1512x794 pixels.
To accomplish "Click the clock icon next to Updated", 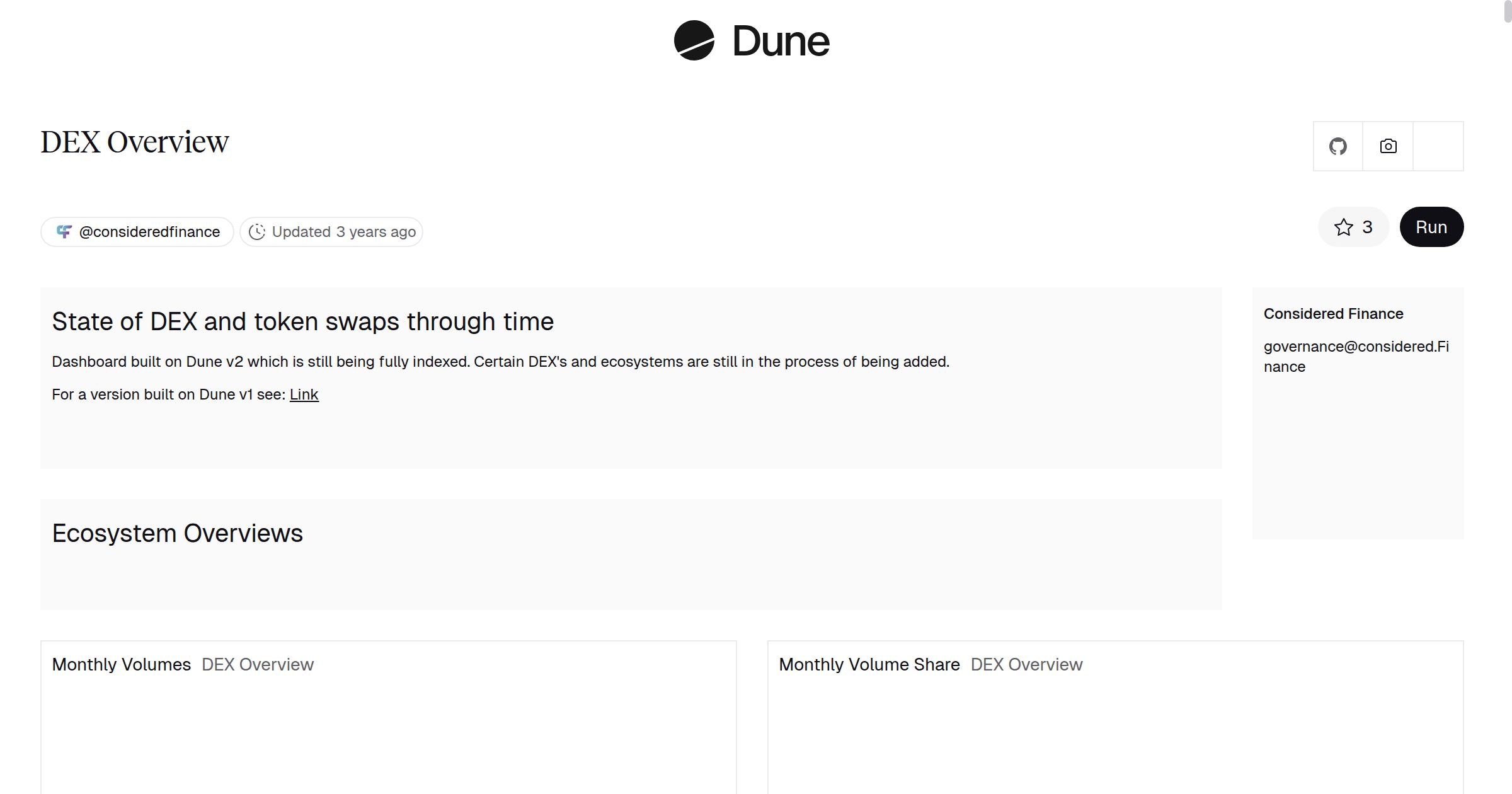I will [x=257, y=231].
